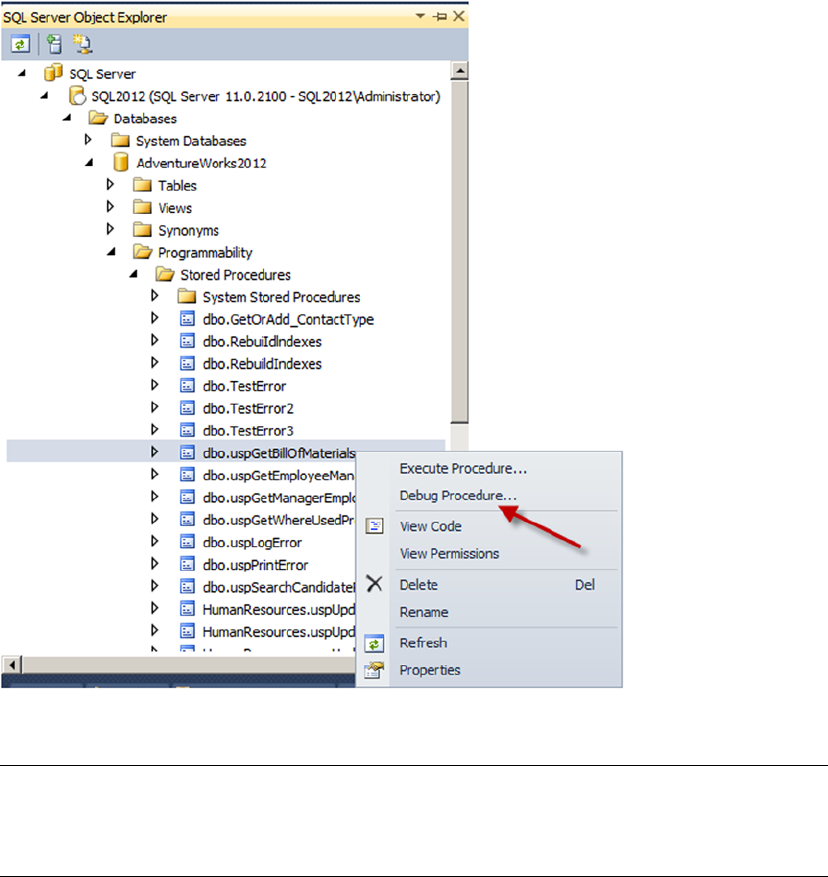Expand the dbo.RebuildIndexes procedure node
Screen dimensions: 828x877
(x=154, y=362)
